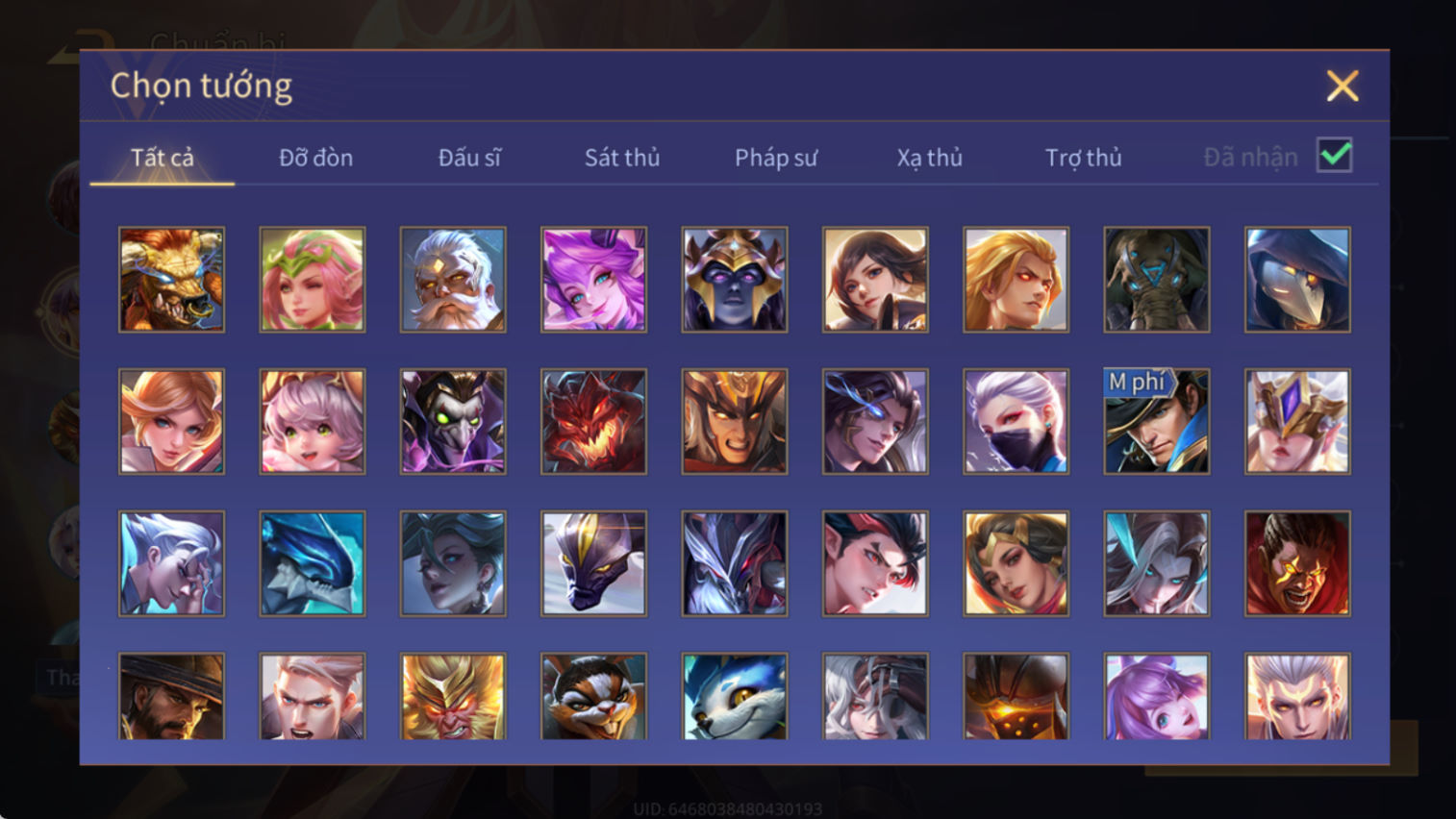
Task: Pick the elephant armored hero portrait
Action: pos(1157,280)
